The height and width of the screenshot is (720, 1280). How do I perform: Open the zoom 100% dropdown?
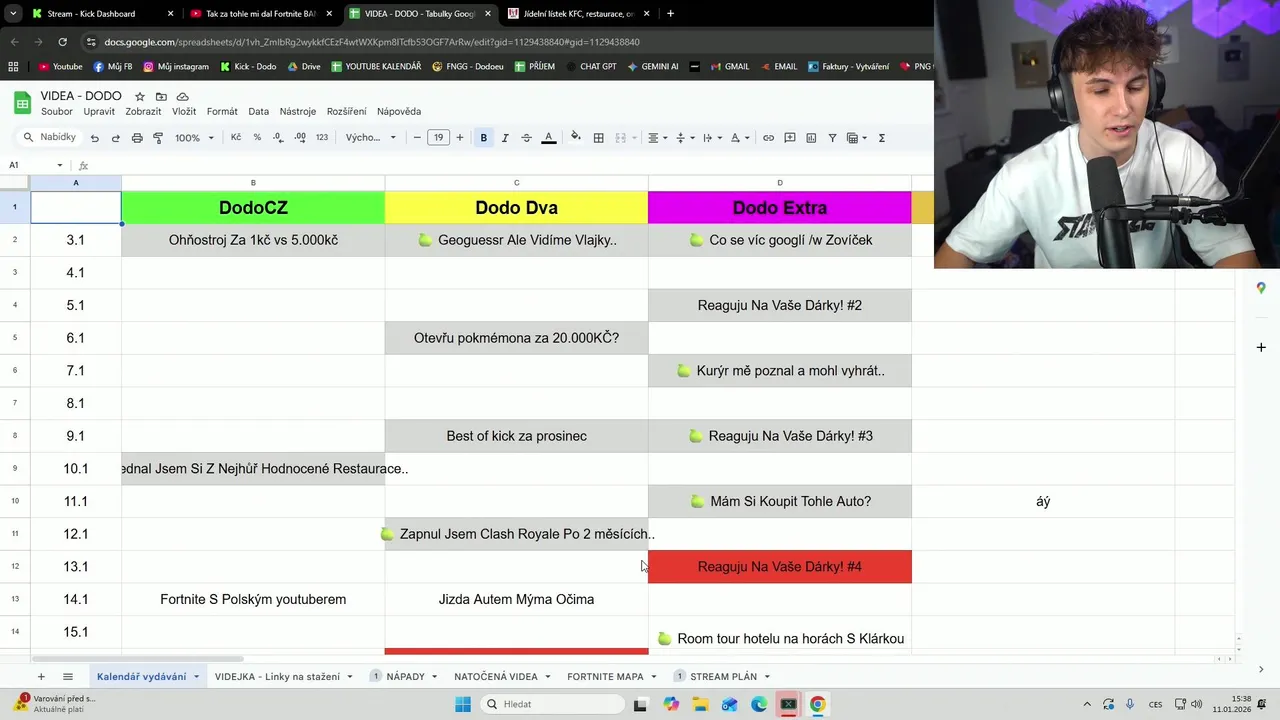point(194,138)
